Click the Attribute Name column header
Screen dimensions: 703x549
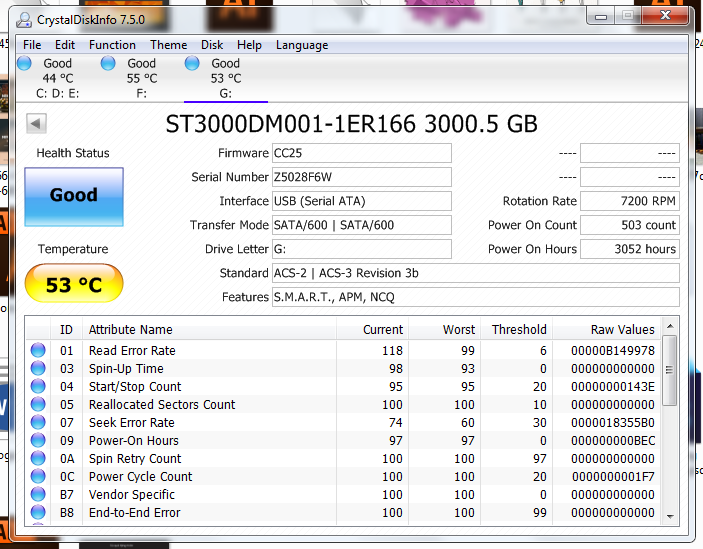pyautogui.click(x=130, y=329)
